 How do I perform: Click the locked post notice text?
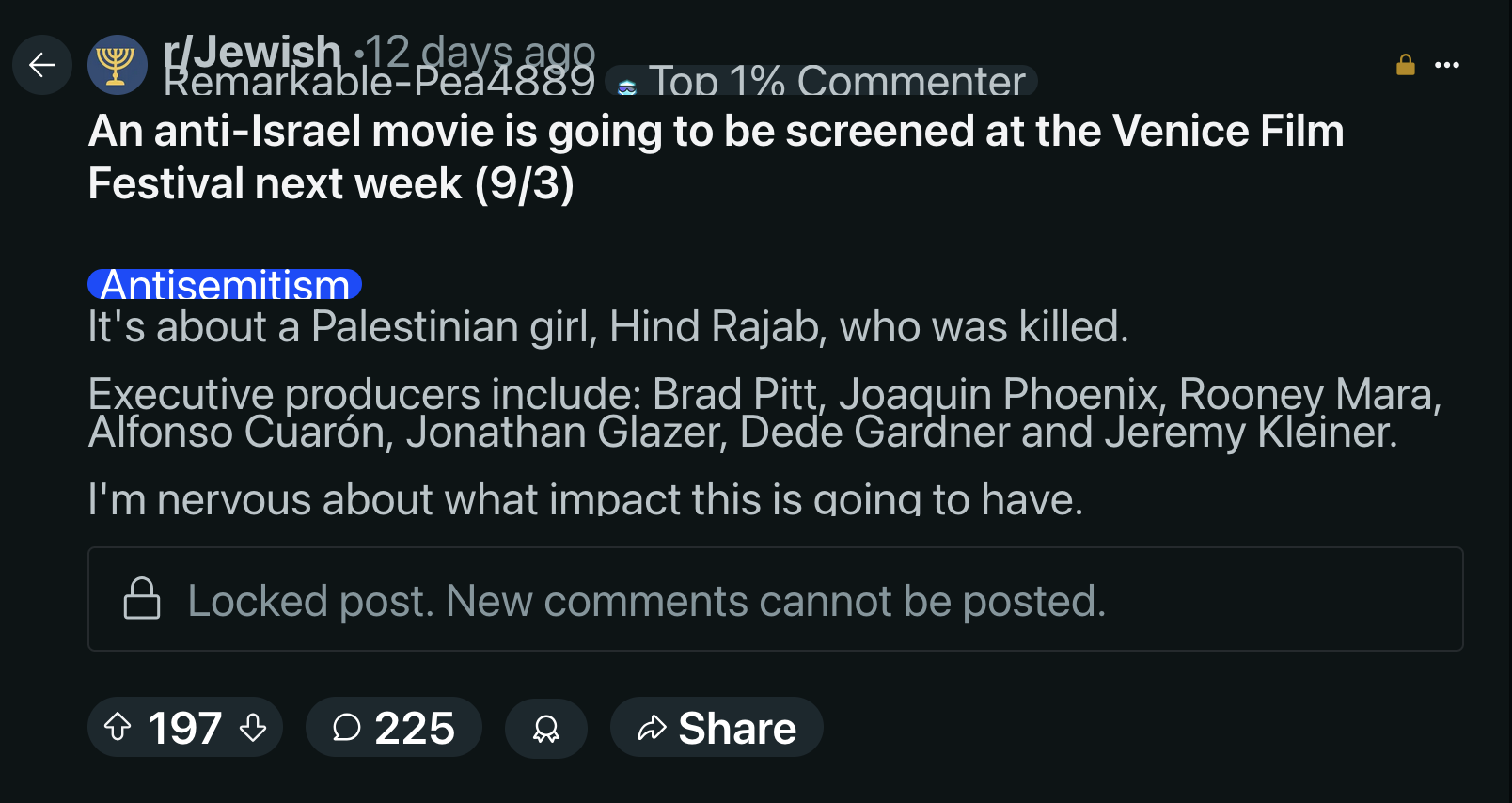pyautogui.click(x=646, y=601)
